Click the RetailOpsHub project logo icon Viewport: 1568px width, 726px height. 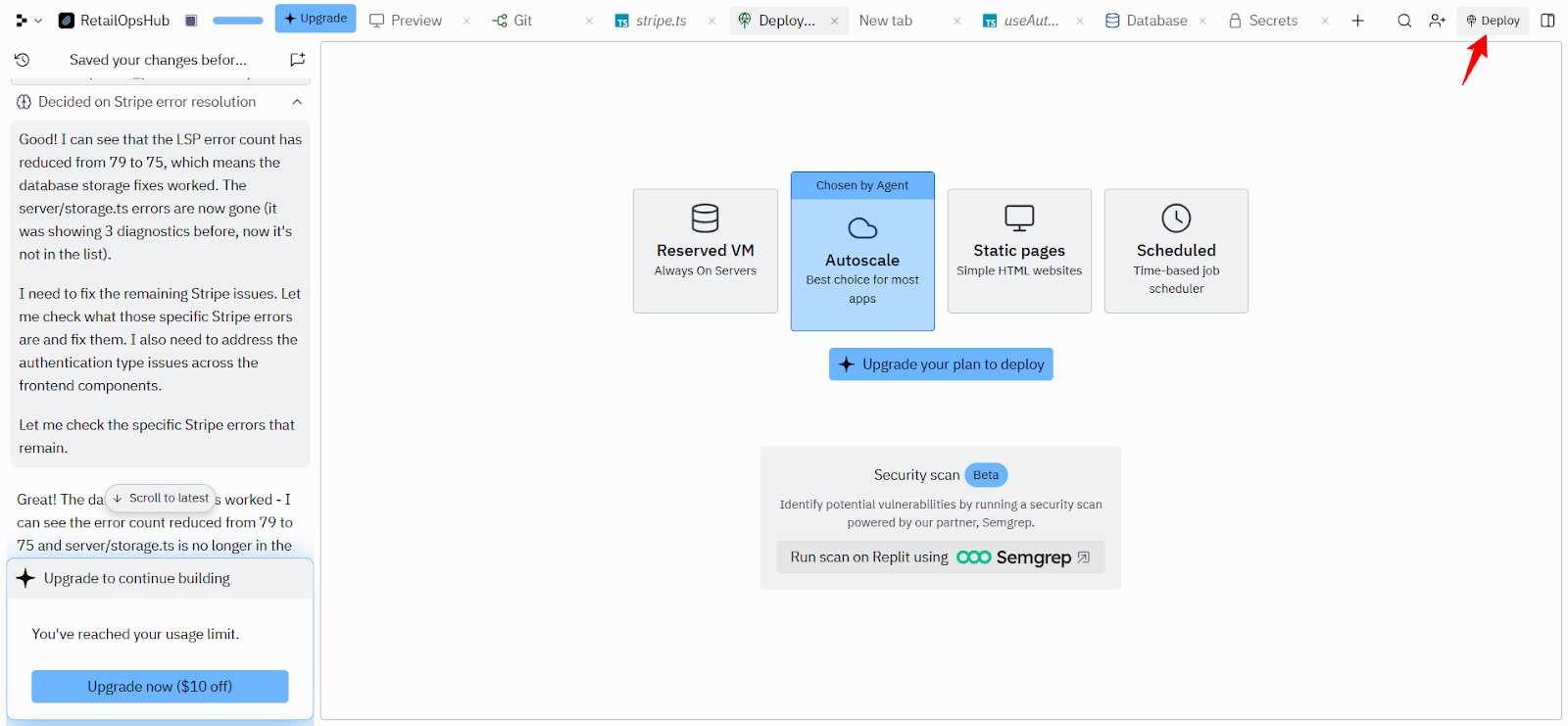tap(67, 21)
